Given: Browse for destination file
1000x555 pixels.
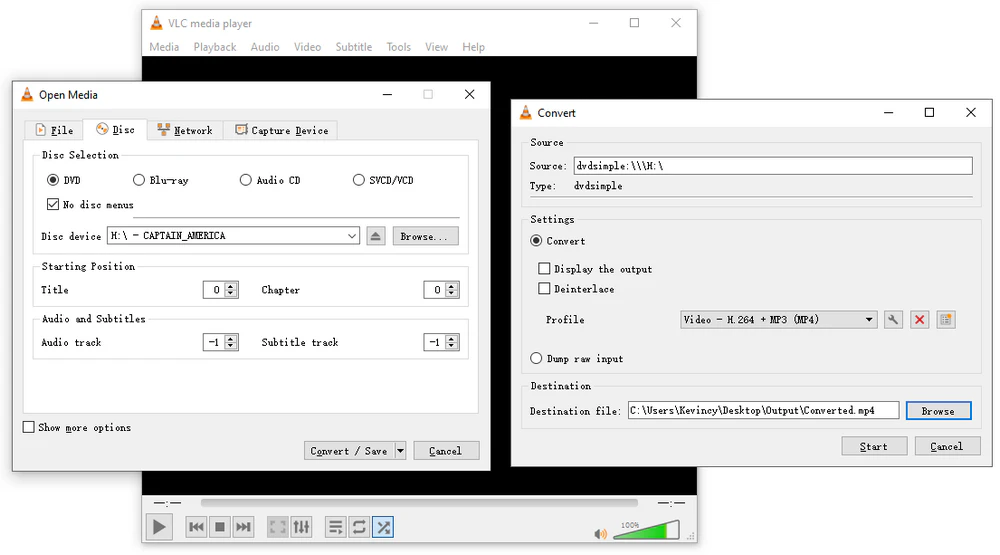Looking at the screenshot, I should pyautogui.click(x=938, y=411).
